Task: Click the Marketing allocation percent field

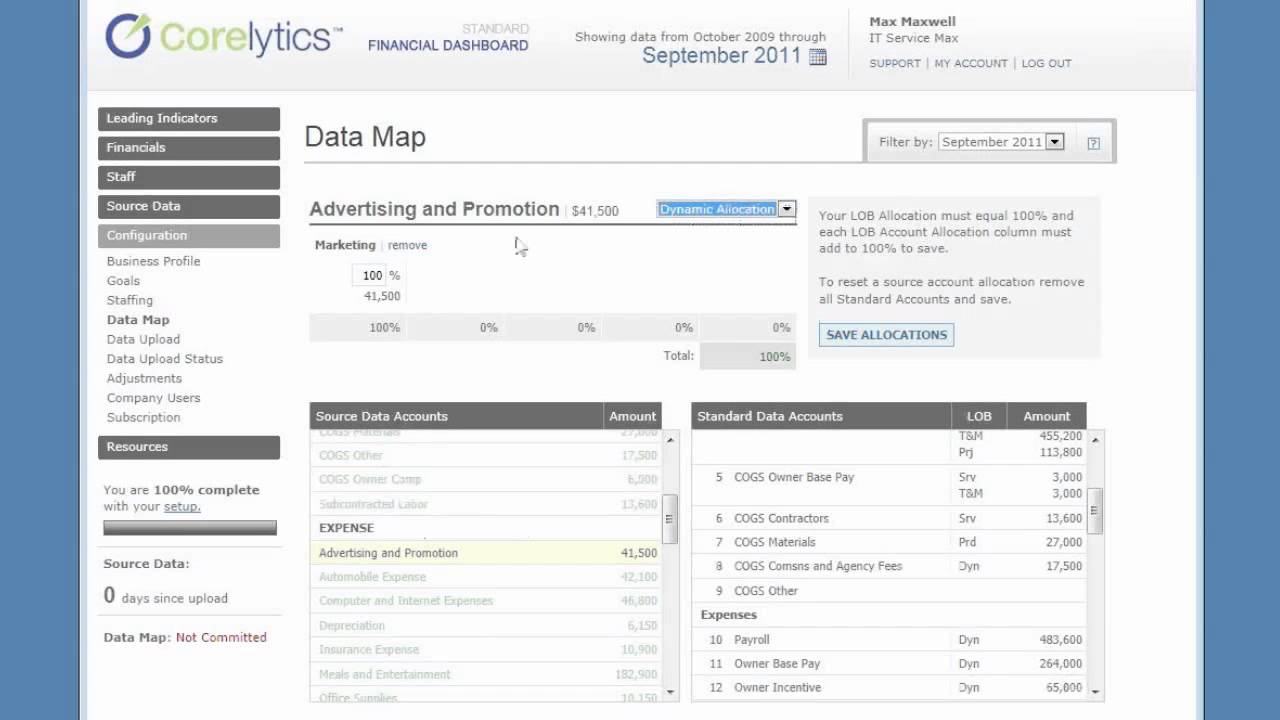Action: click(x=372, y=275)
